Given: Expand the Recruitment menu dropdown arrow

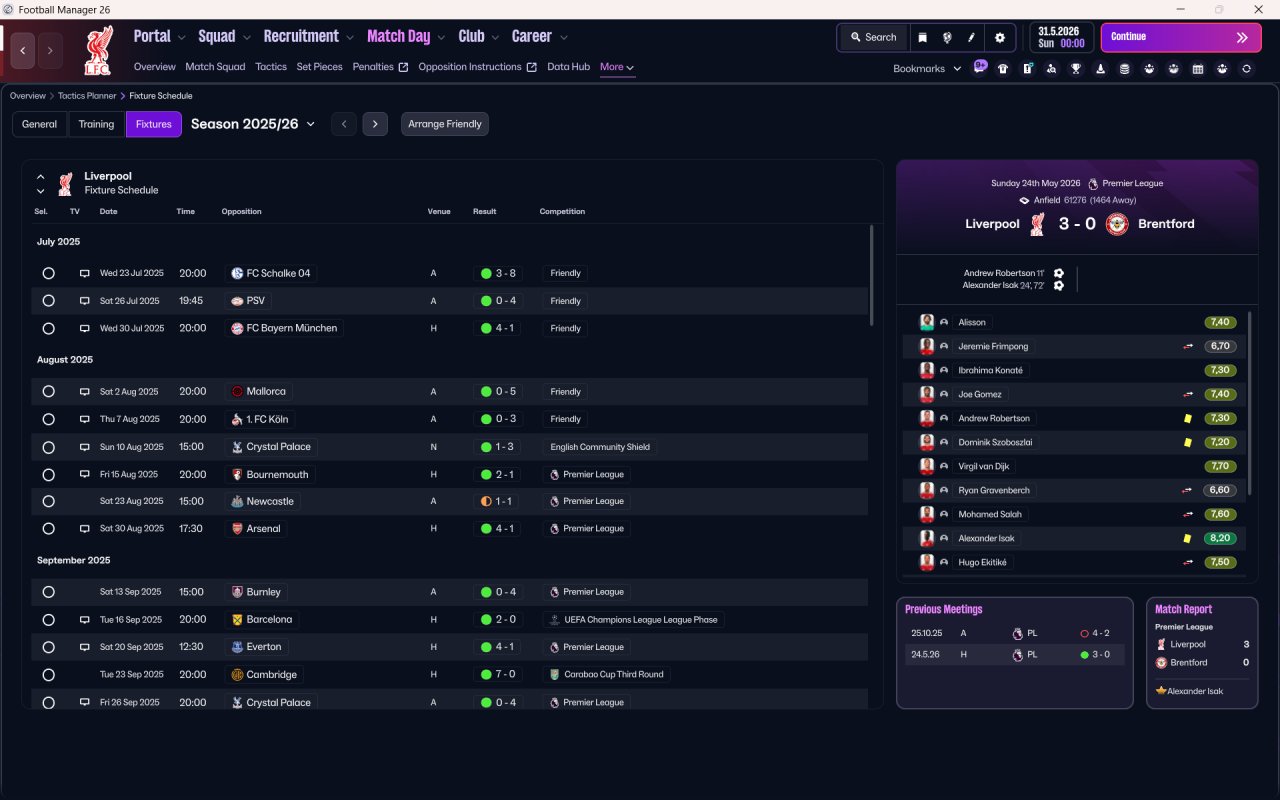Looking at the screenshot, I should point(350,38).
